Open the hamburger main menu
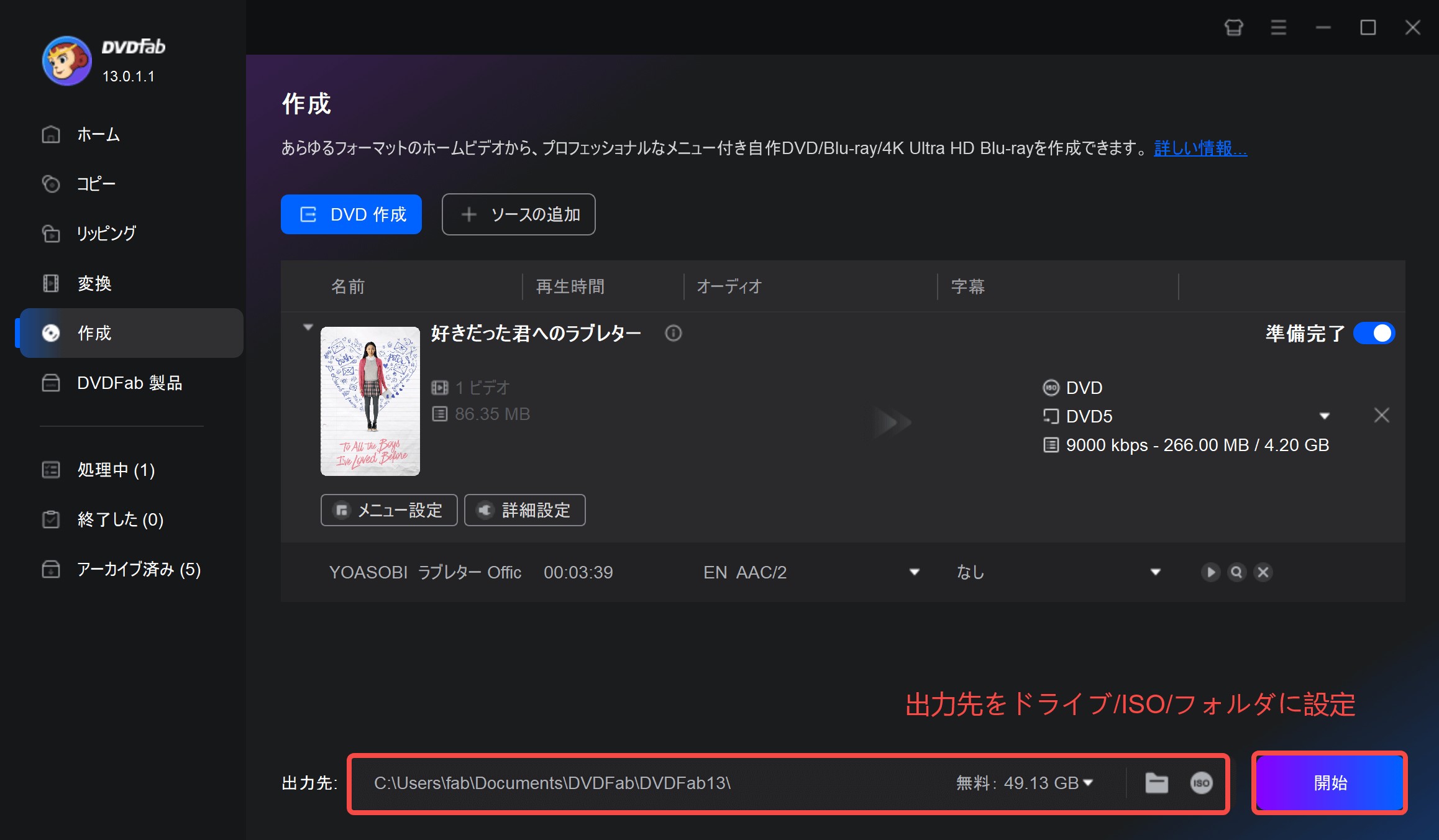1439x840 pixels. coord(1278,27)
